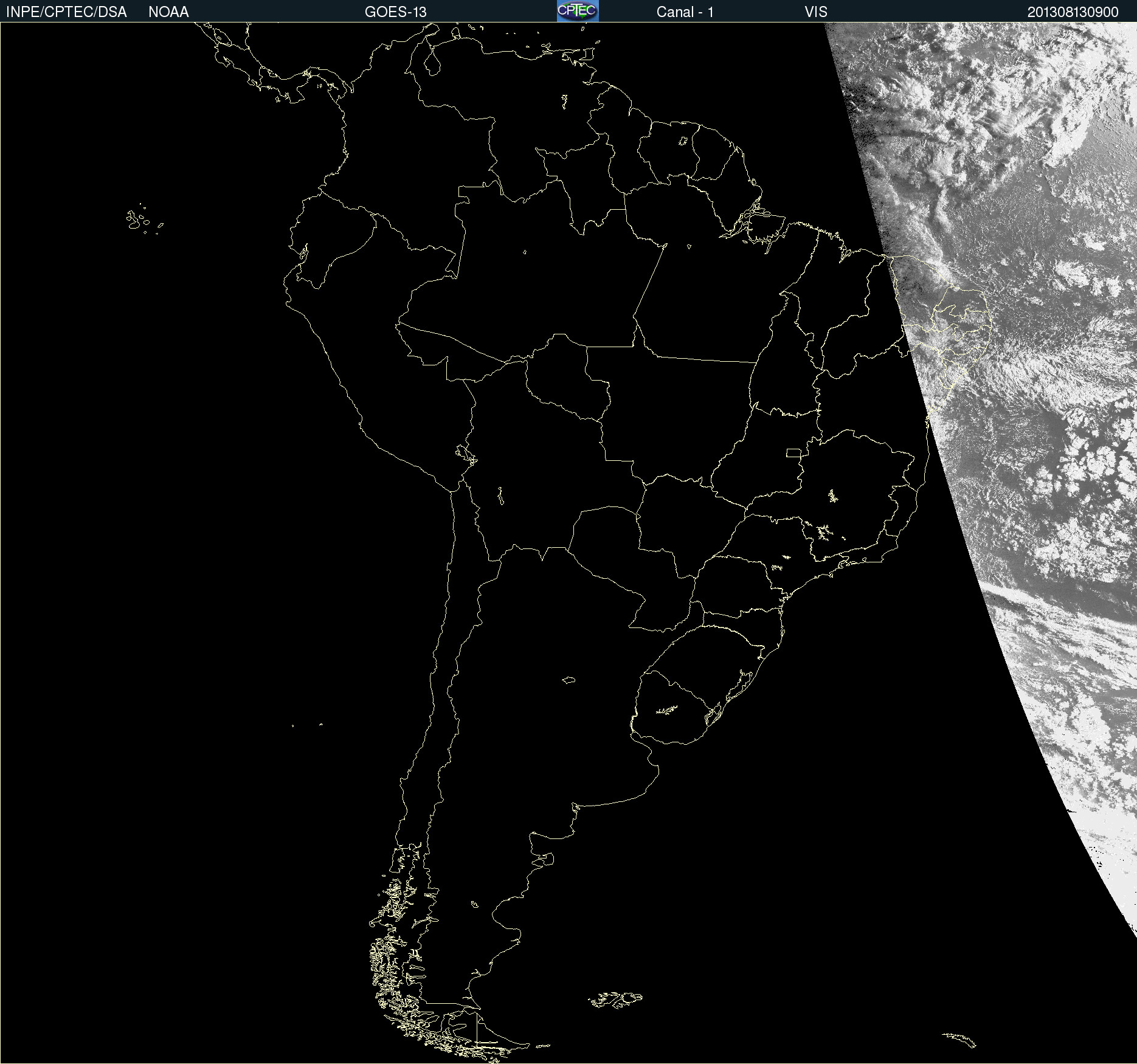This screenshot has width=1137, height=1064.
Task: Click the CPTEC logo in header
Action: tap(577, 11)
